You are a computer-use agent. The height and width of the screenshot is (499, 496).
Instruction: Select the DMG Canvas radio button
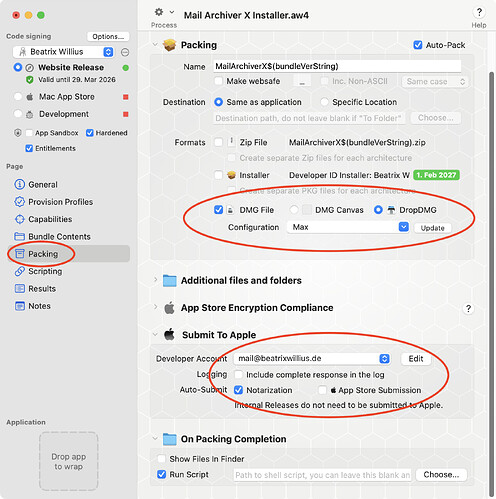(294, 210)
